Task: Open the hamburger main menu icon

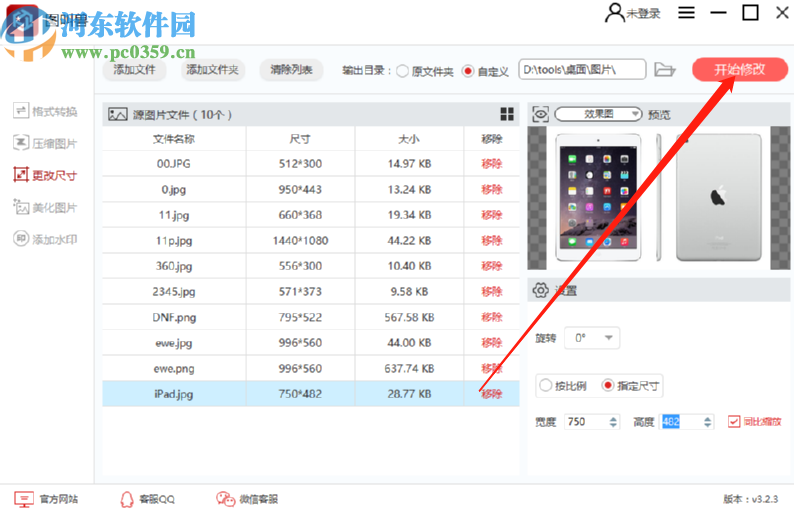Action: click(686, 13)
